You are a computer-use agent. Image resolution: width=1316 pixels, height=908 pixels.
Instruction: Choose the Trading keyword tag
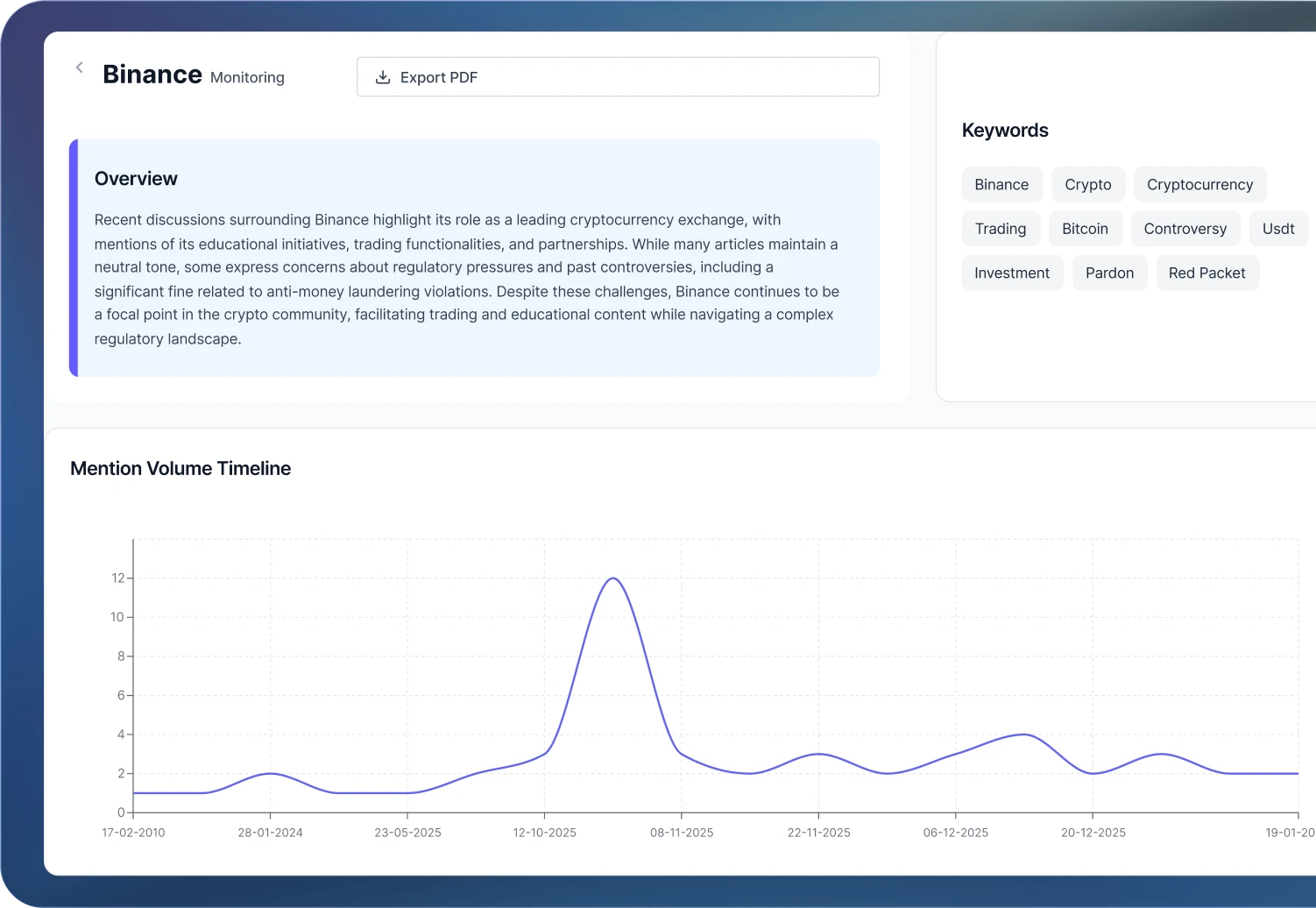point(1000,229)
